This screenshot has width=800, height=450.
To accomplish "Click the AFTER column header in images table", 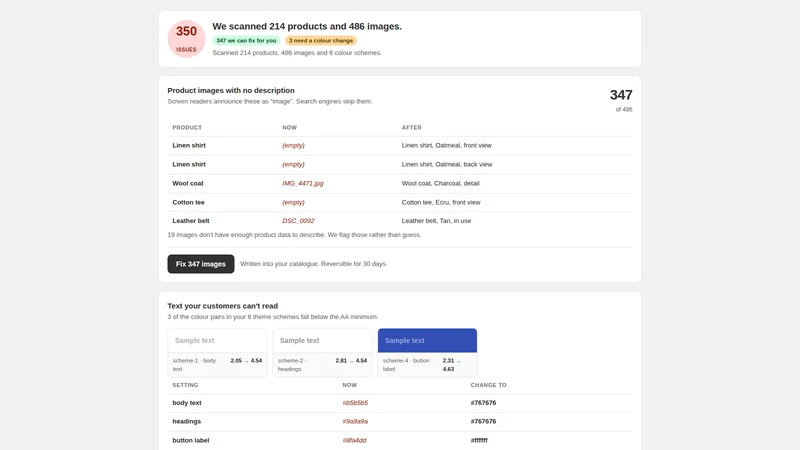I will tap(412, 128).
